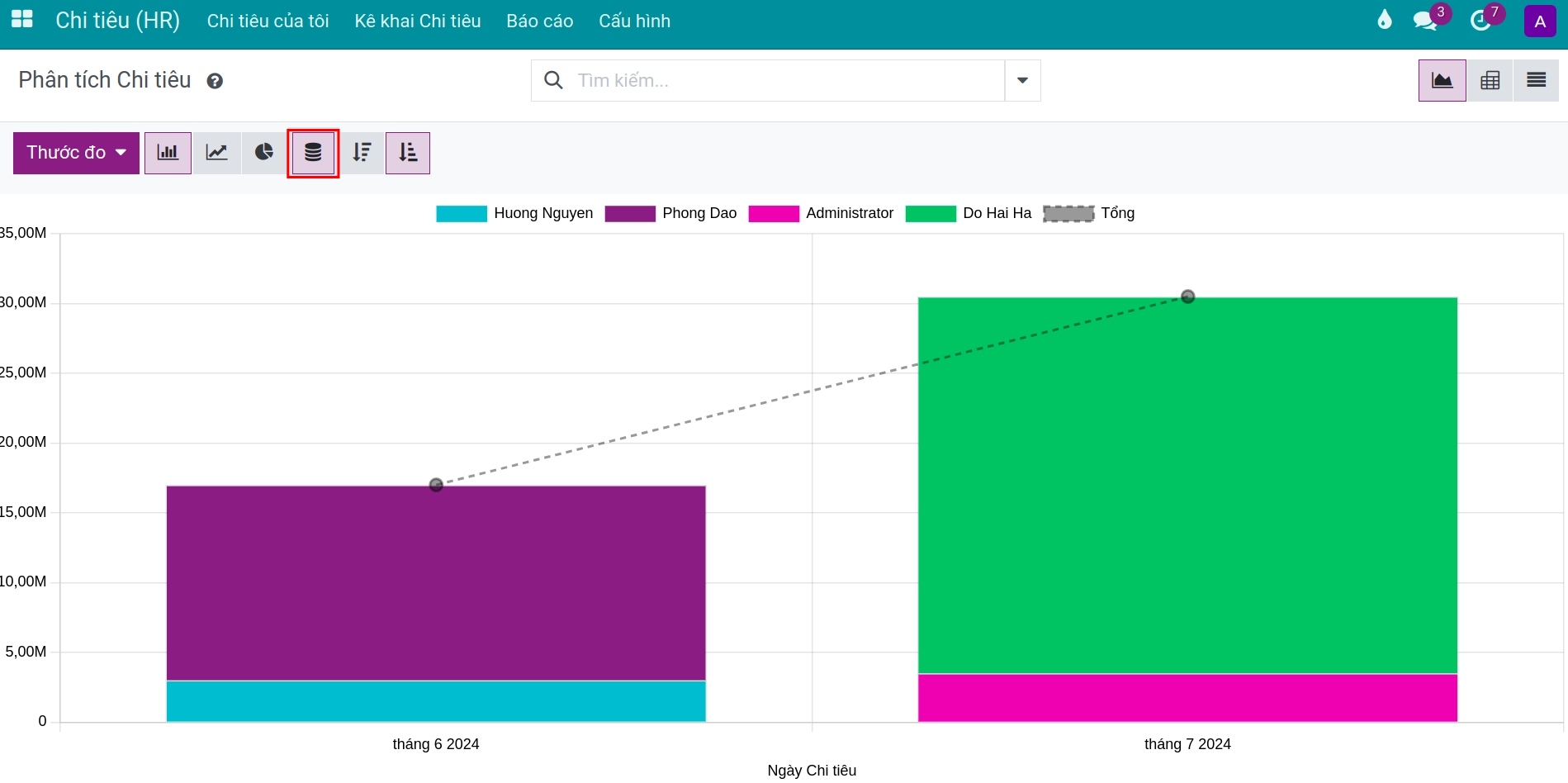
Task: Click cyan Huong Nguyen bar segment
Action: (x=436, y=701)
